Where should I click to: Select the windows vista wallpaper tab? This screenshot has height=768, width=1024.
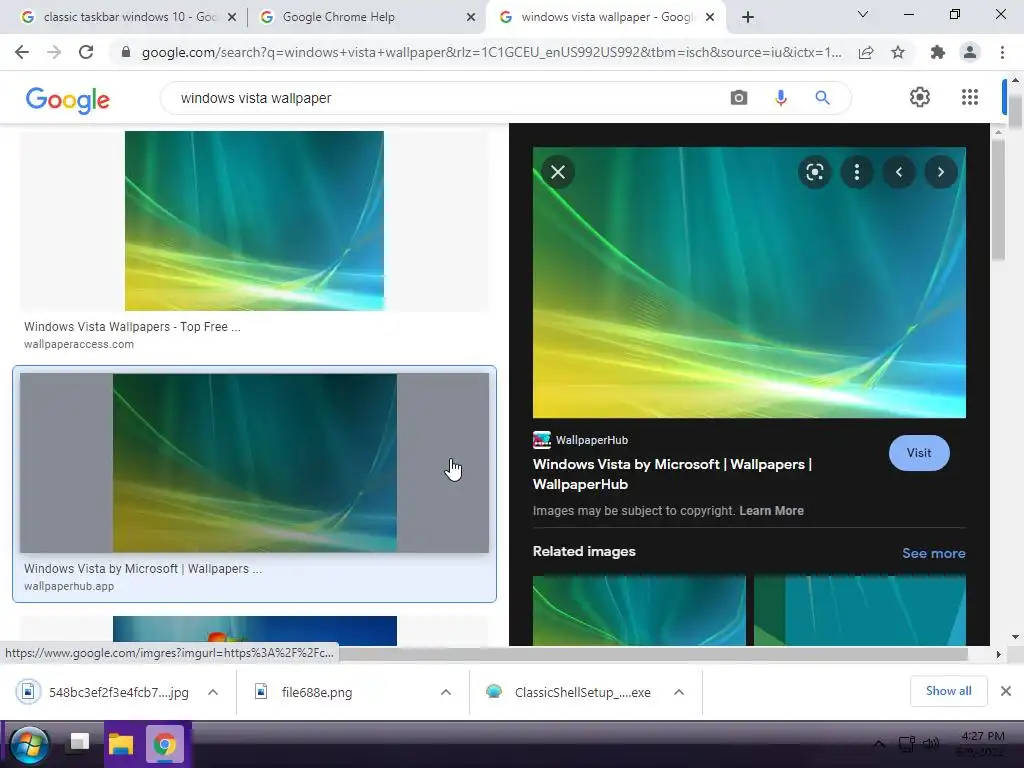point(607,17)
